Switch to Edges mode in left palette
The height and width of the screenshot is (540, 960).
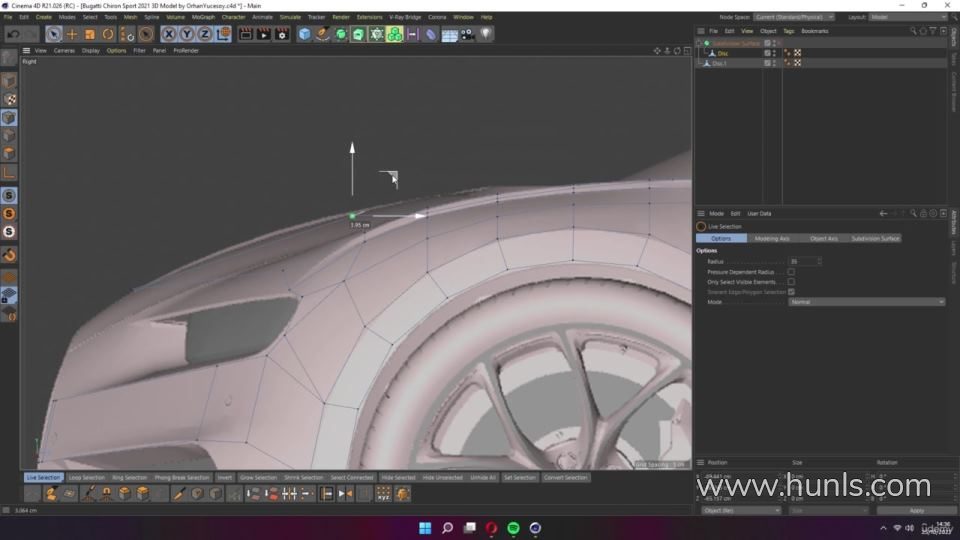[9, 135]
